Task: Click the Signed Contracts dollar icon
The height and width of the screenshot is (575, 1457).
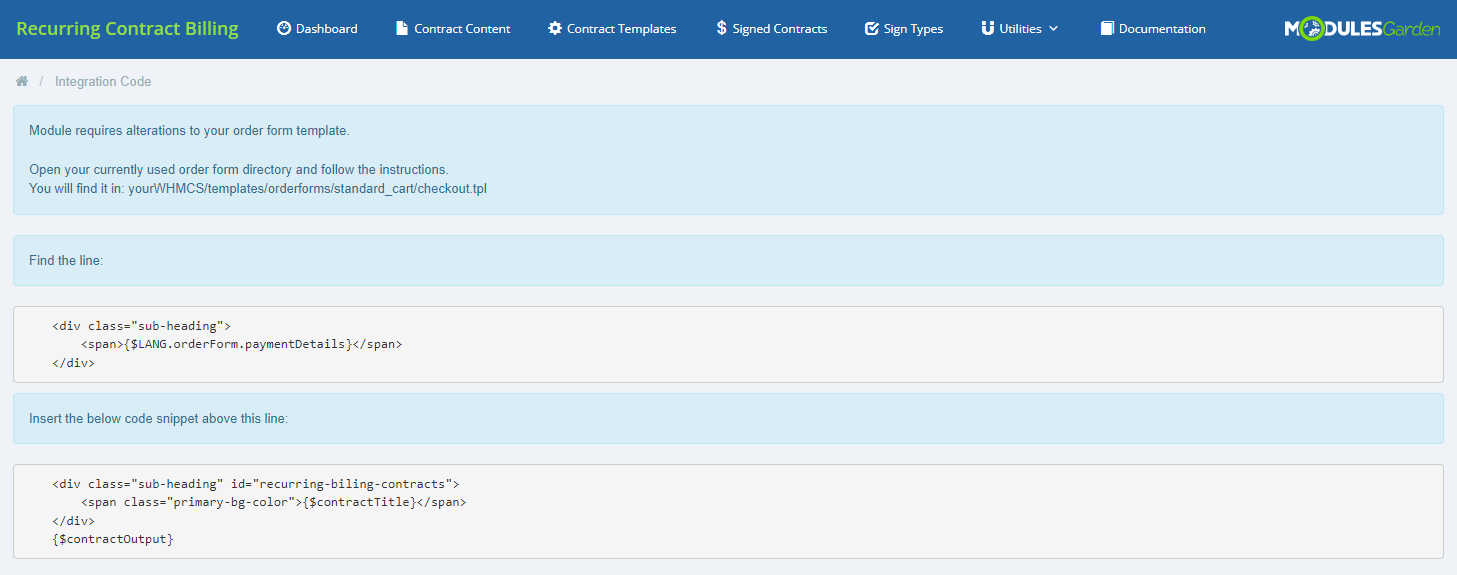Action: click(721, 29)
